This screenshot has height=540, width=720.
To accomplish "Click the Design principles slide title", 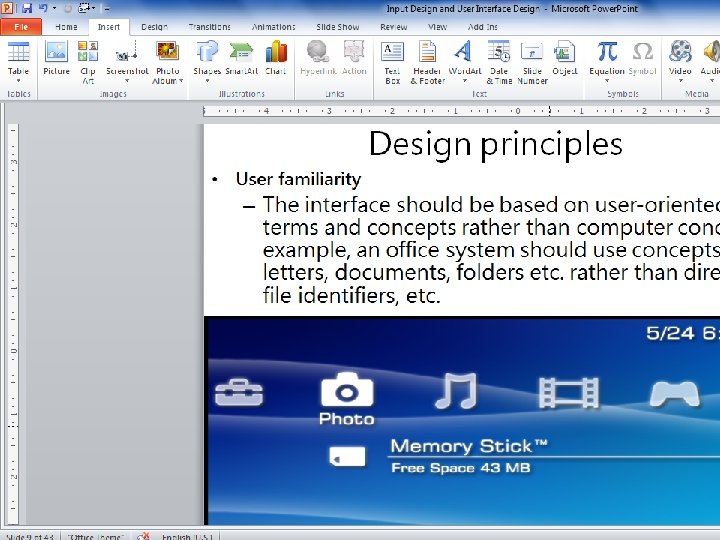I will (495, 144).
